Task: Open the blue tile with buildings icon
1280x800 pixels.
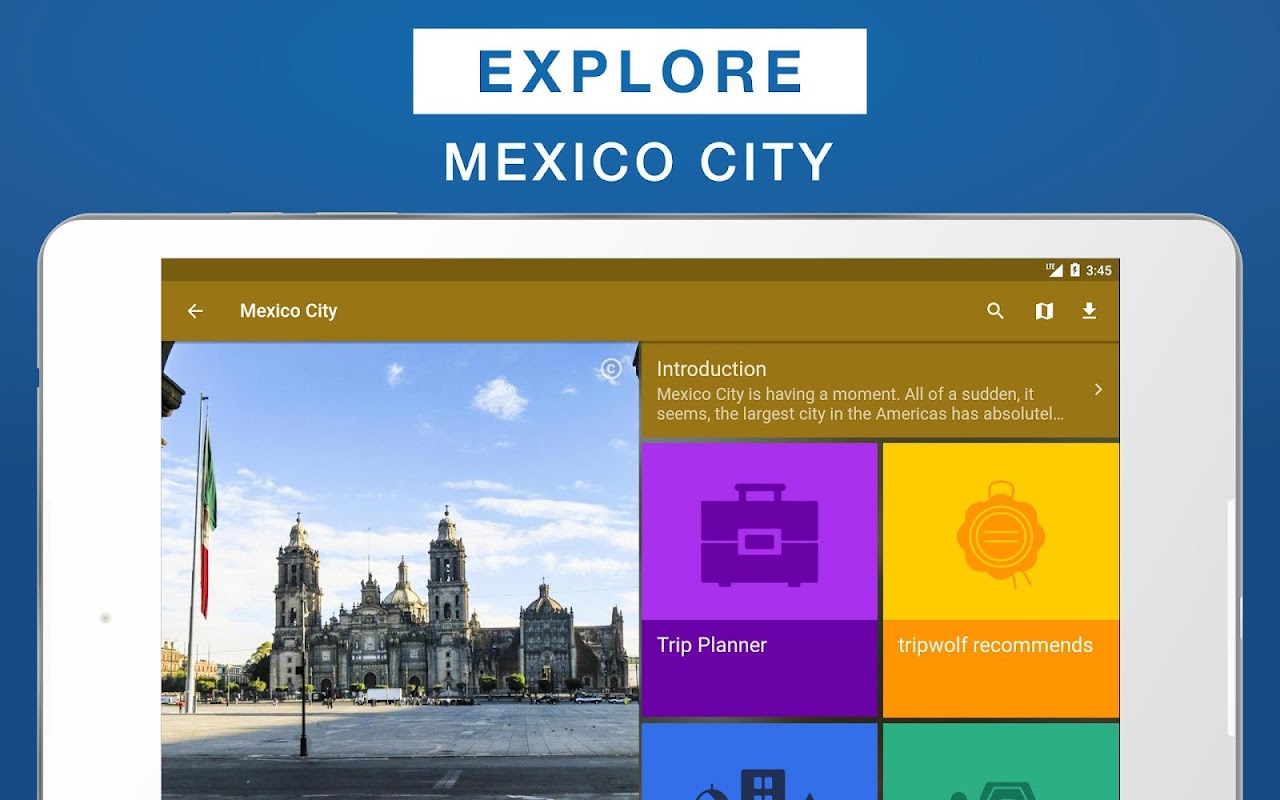Action: coord(759,761)
